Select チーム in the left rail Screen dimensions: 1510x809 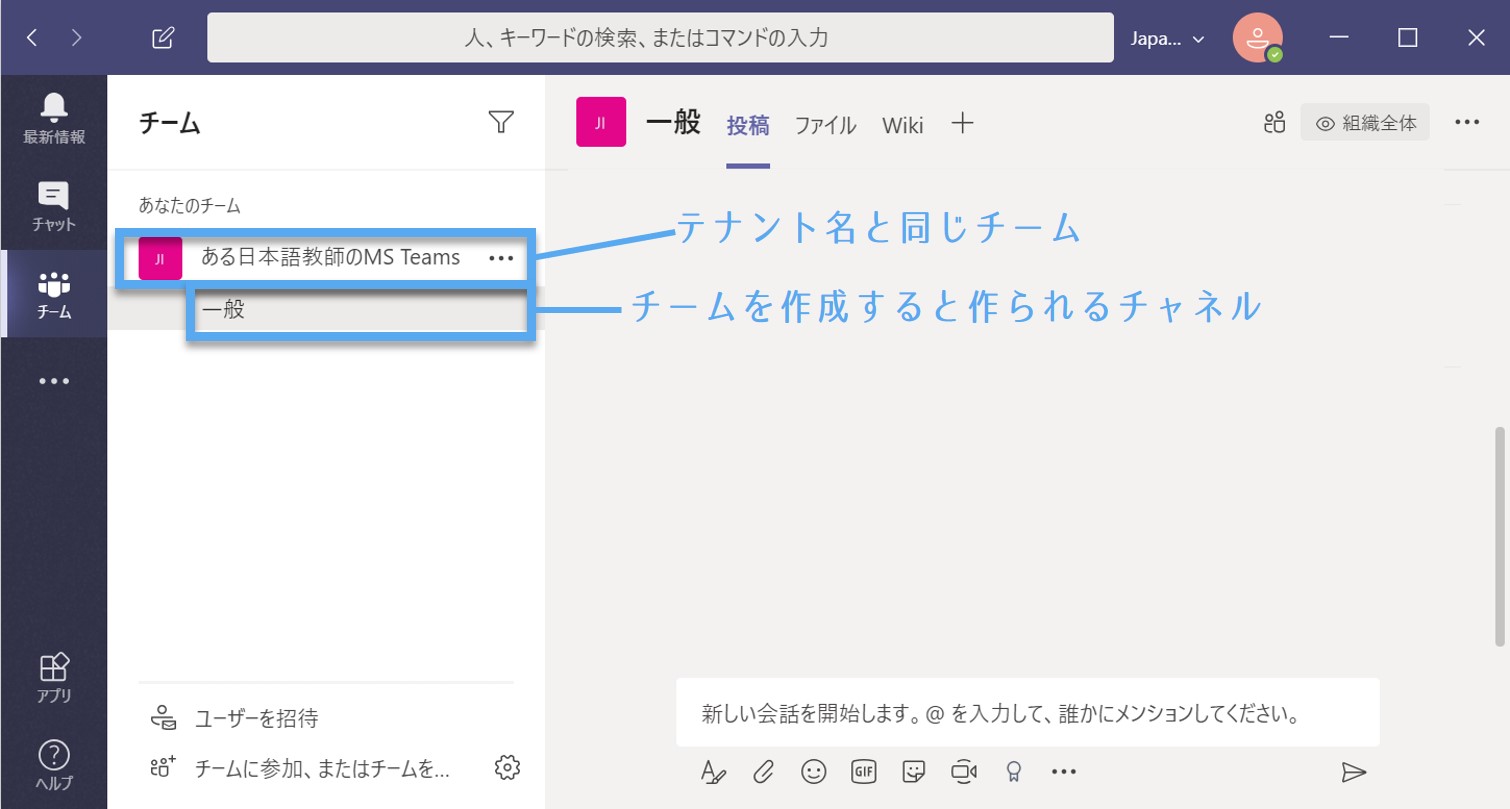point(54,294)
